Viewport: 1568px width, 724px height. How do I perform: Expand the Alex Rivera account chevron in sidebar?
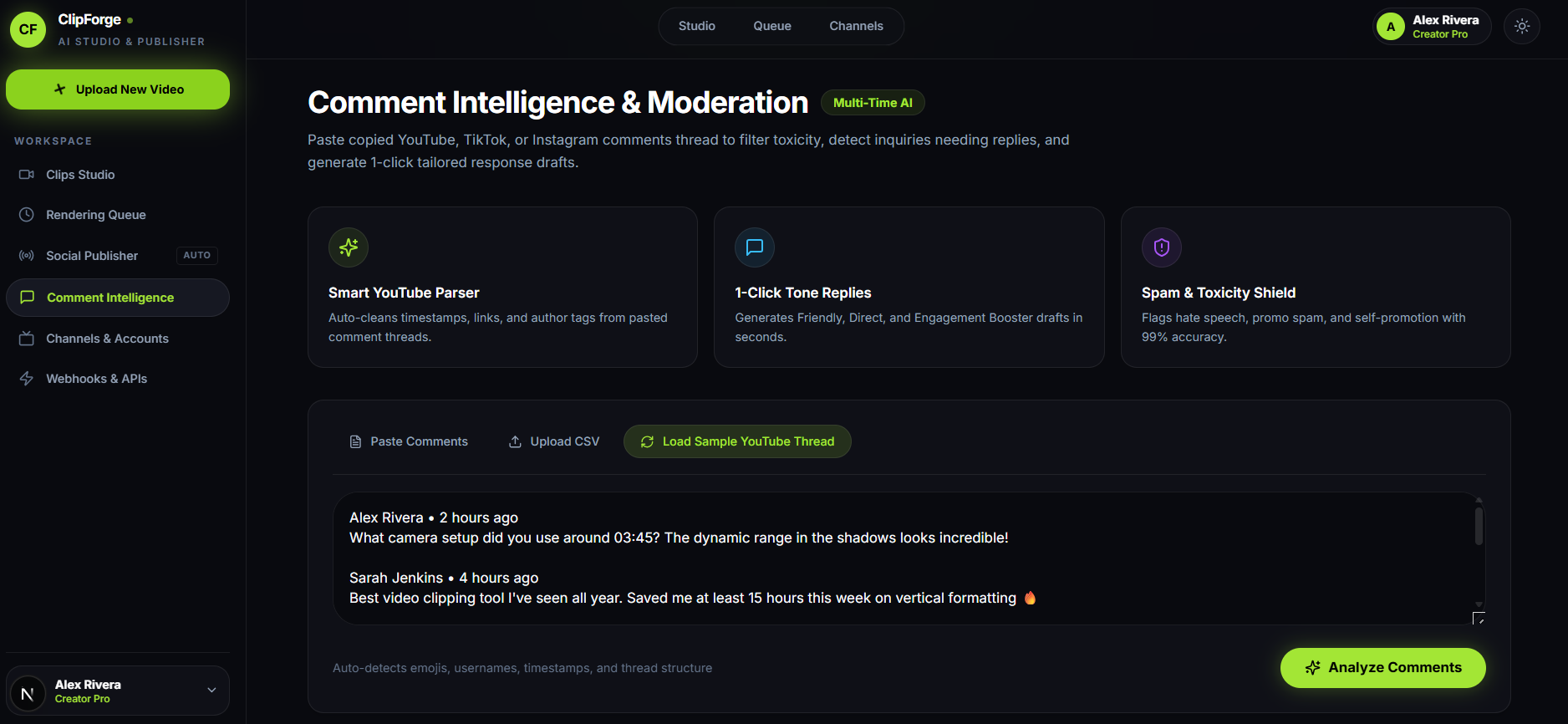(211, 691)
